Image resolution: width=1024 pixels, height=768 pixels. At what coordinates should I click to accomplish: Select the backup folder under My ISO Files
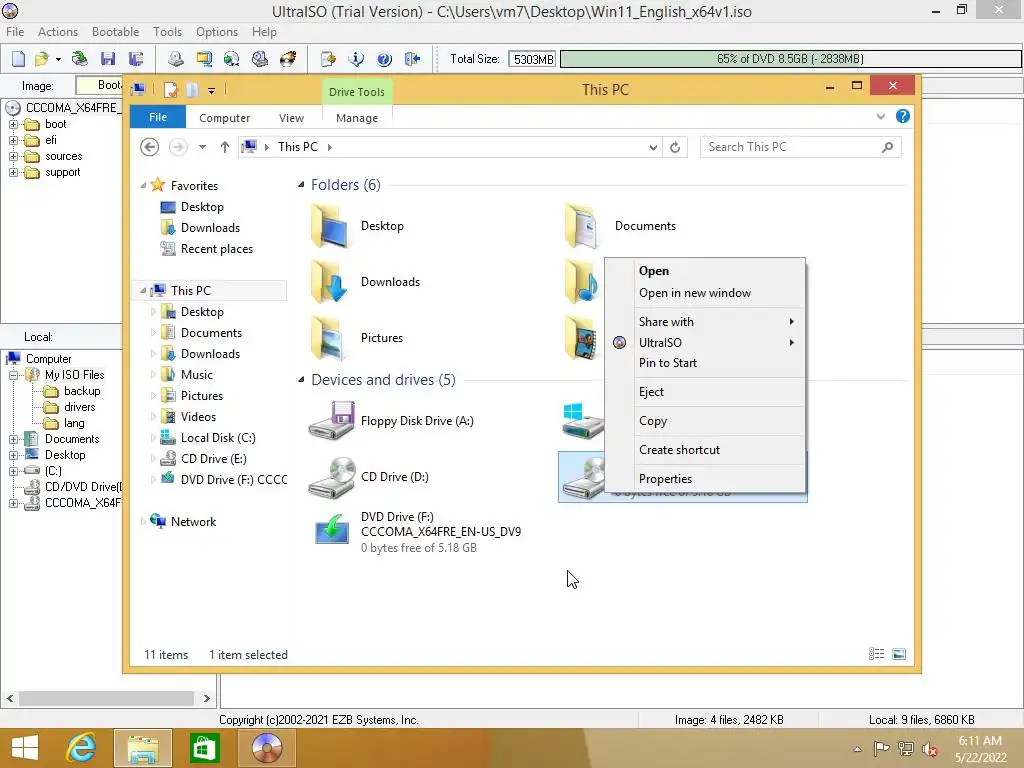pyautogui.click(x=82, y=391)
